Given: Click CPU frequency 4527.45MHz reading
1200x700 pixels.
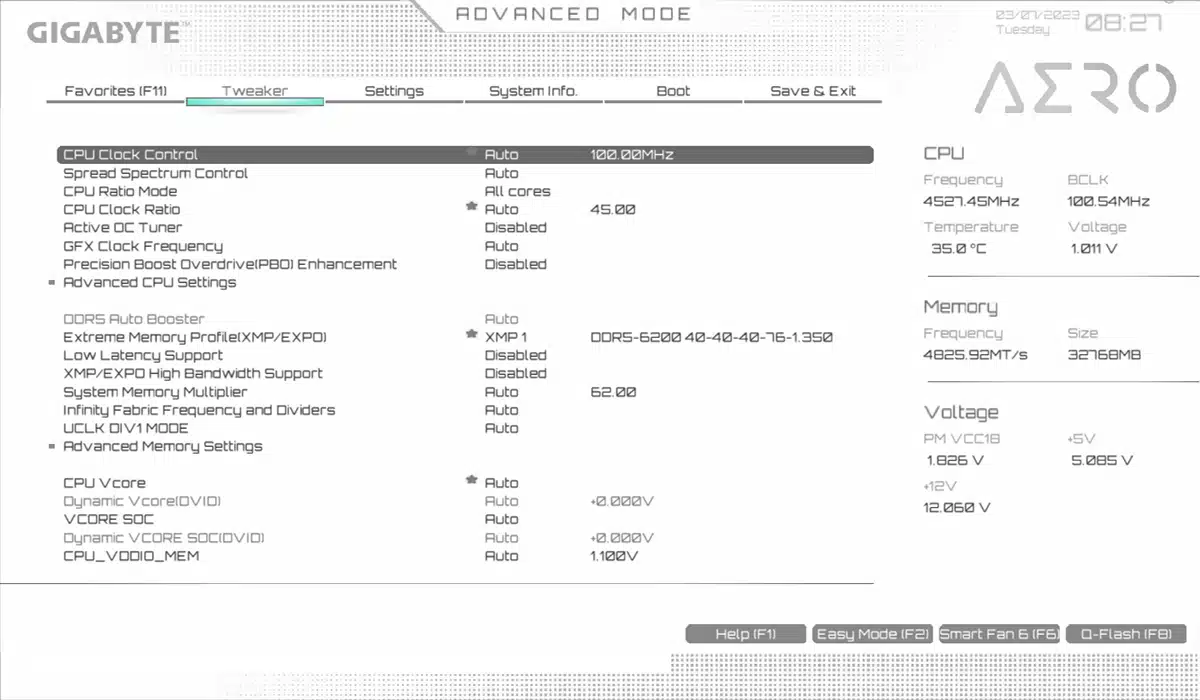Looking at the screenshot, I should pyautogui.click(x=973, y=201).
